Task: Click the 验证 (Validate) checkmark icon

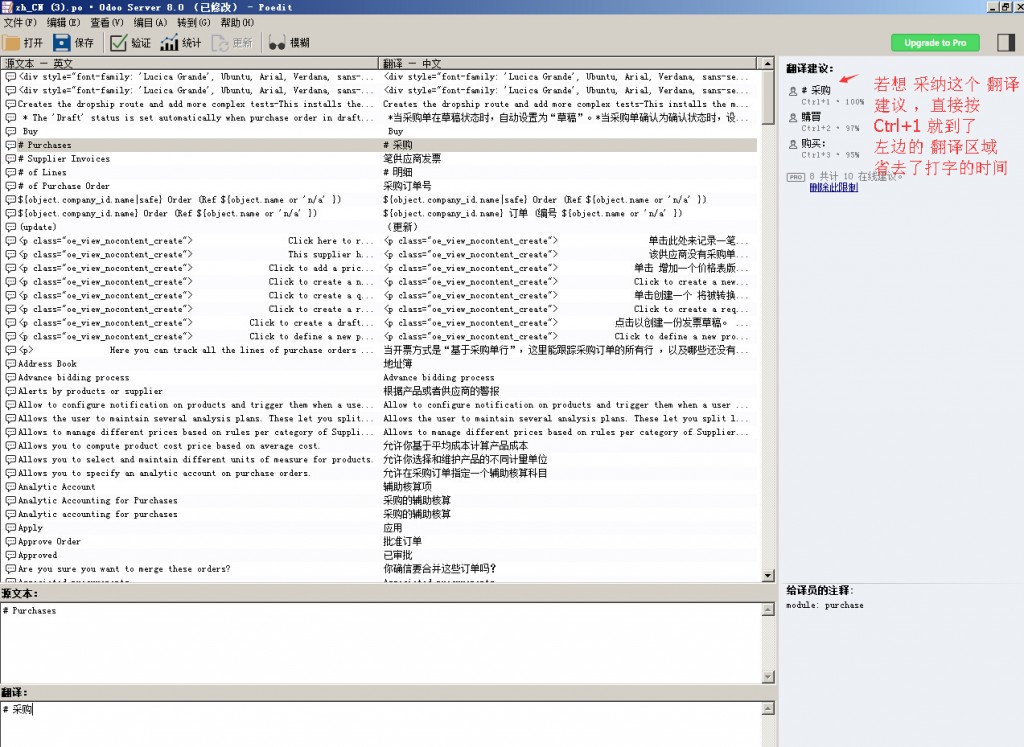Action: 118,43
